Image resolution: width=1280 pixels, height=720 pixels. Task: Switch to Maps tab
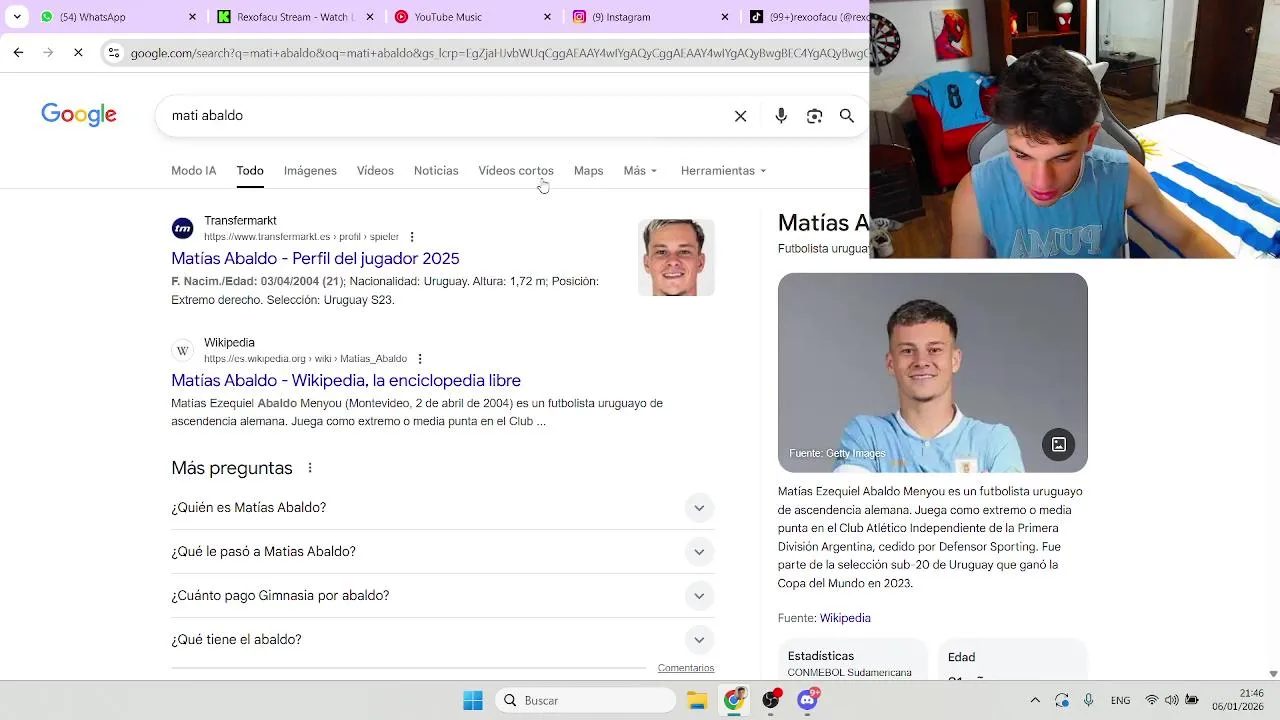588,171
